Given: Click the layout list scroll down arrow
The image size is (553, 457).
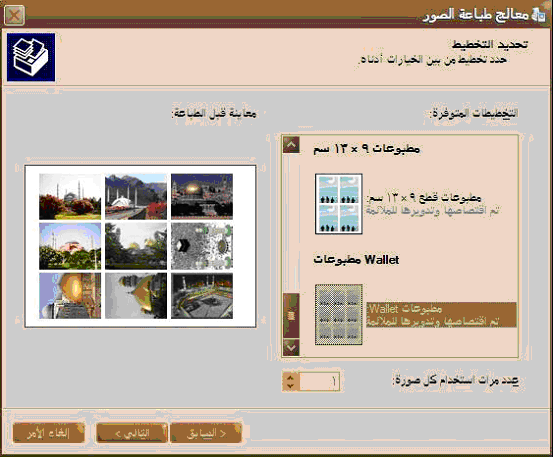Looking at the screenshot, I should tap(291, 348).
